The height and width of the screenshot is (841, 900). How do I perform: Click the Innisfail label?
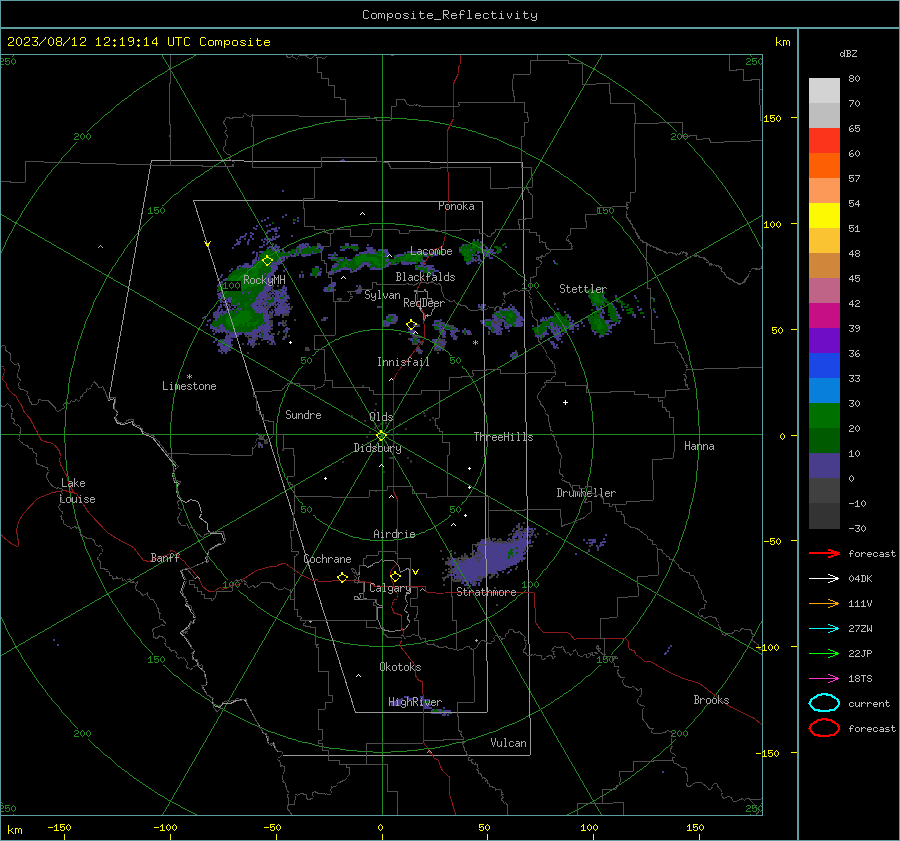pyautogui.click(x=403, y=362)
